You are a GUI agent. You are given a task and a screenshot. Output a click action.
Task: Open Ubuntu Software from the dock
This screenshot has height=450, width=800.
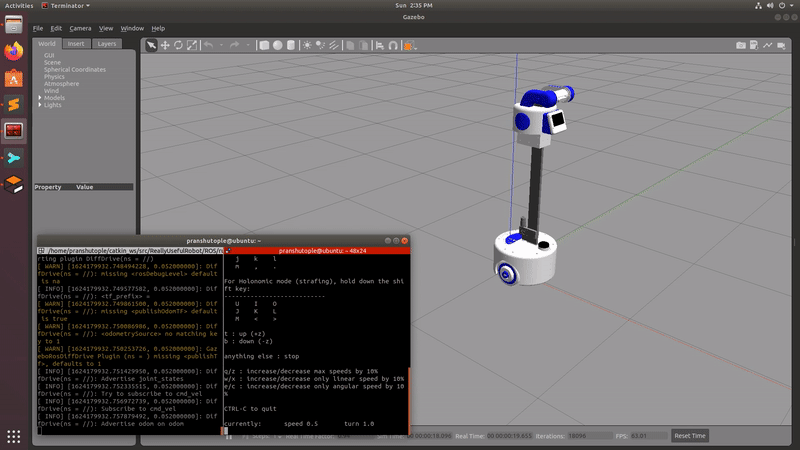pos(14,78)
